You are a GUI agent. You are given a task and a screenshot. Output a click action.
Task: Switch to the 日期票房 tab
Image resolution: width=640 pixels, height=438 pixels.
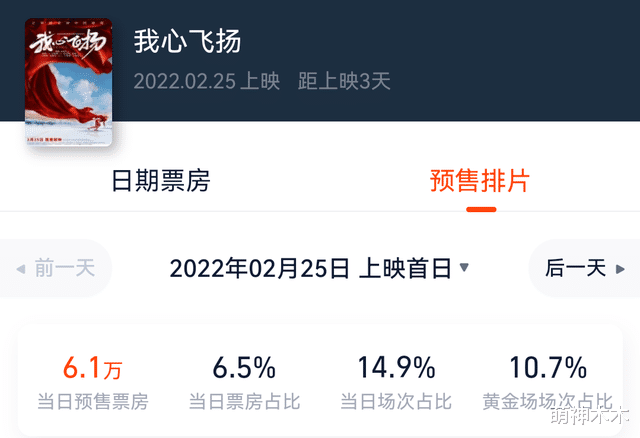(160, 181)
